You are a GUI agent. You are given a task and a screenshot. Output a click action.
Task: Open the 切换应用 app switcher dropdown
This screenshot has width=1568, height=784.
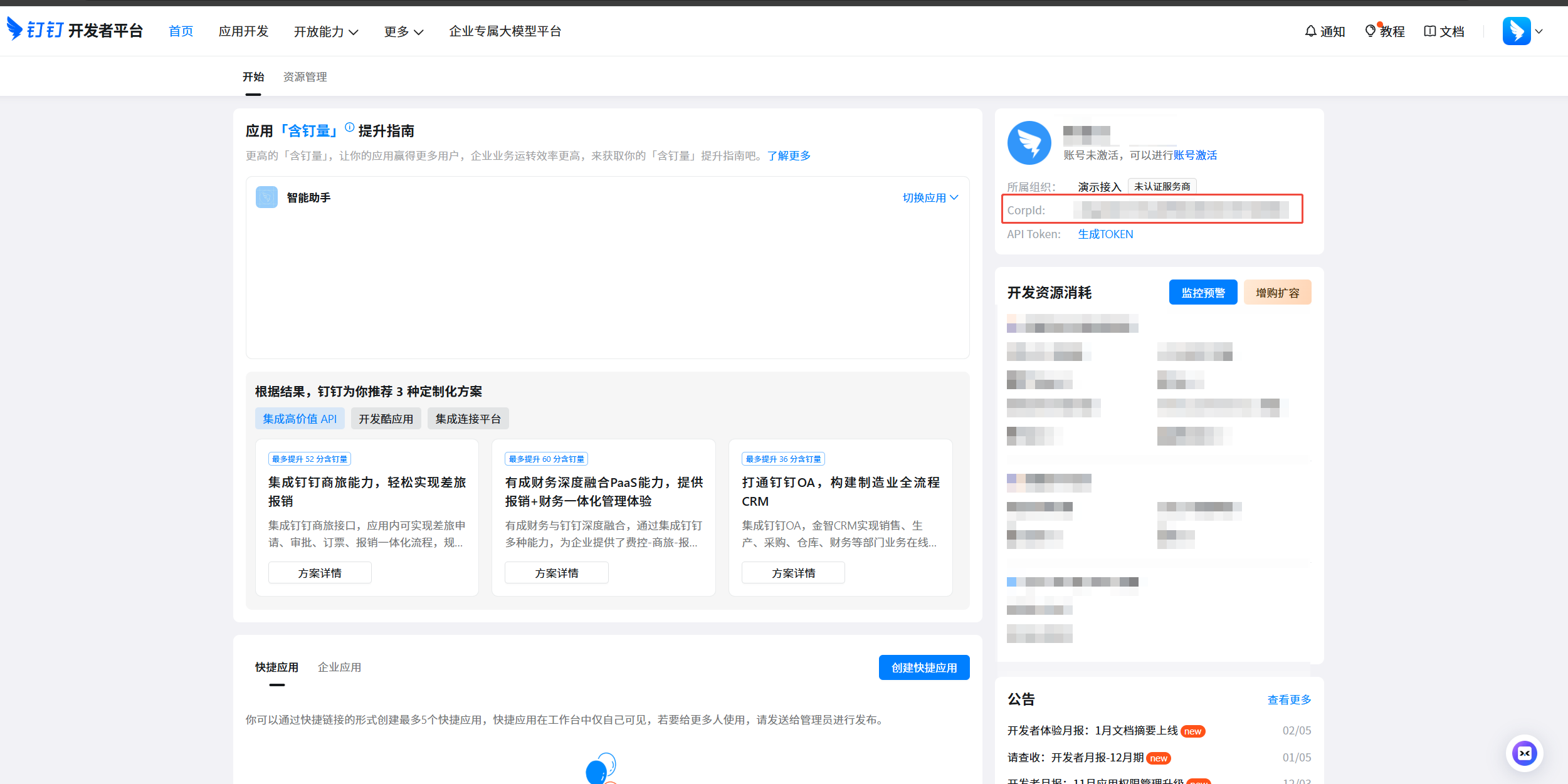pos(930,197)
